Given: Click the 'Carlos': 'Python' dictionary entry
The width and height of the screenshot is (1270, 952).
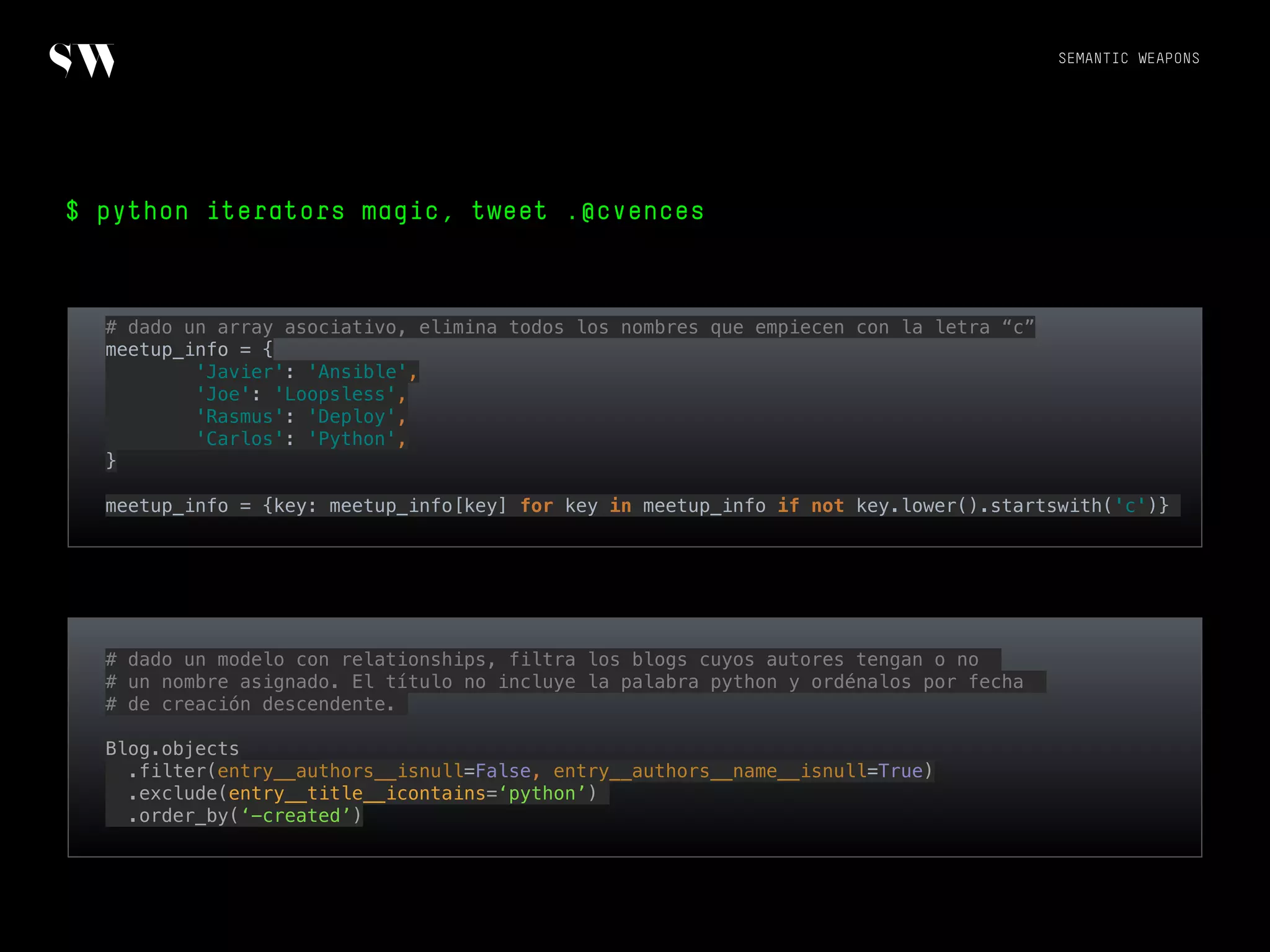Looking at the screenshot, I should 301,439.
